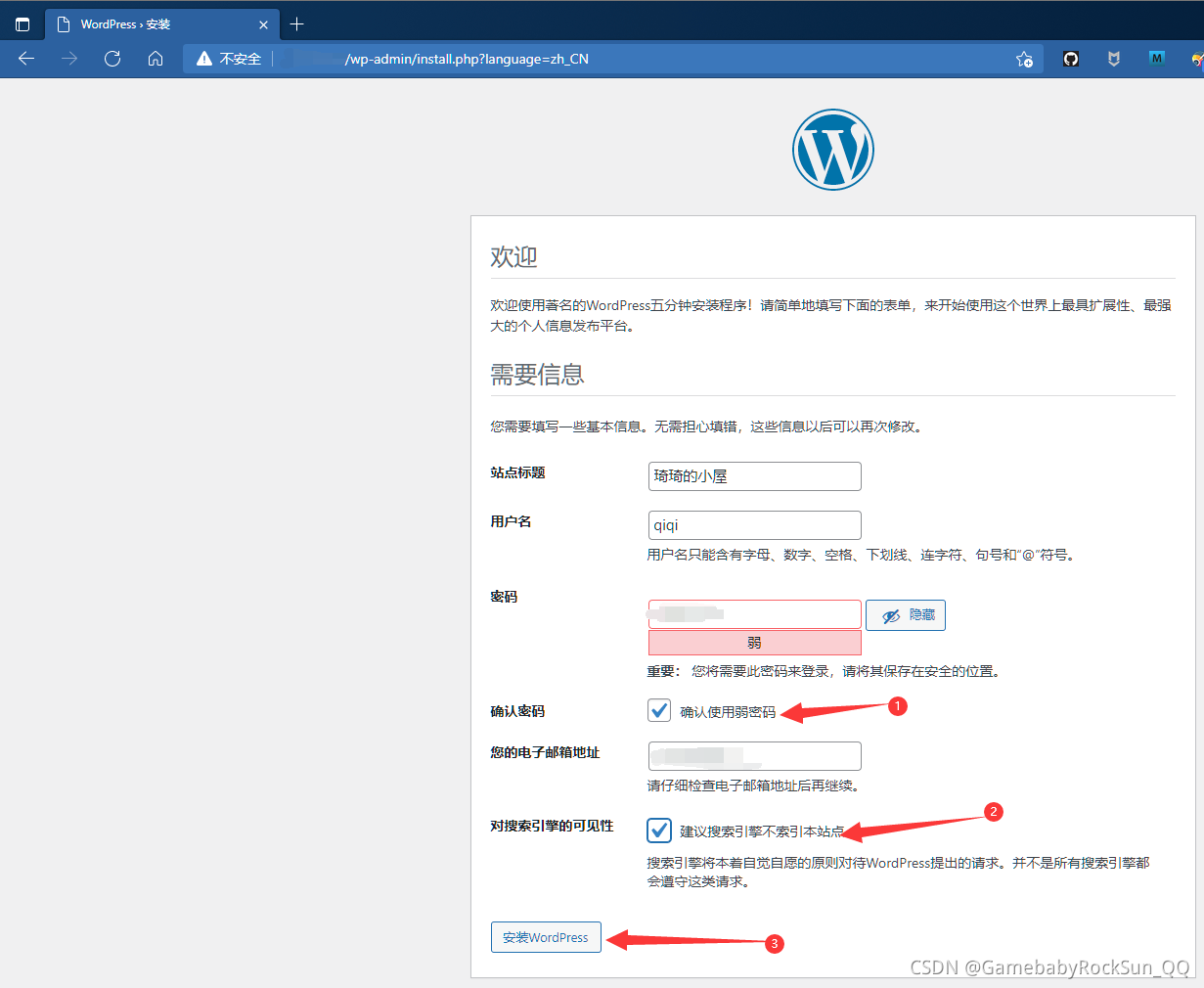Go to browser home page icon
Image resolution: width=1204 pixels, height=988 pixels.
pyautogui.click(x=156, y=59)
